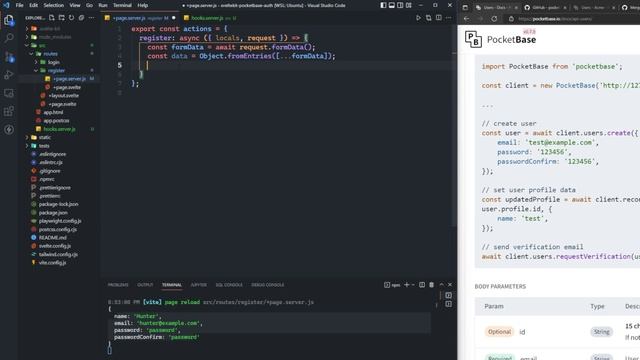640x360 pixels.
Task: Open the Source Control view in the activity bar
Action: coord(9,57)
